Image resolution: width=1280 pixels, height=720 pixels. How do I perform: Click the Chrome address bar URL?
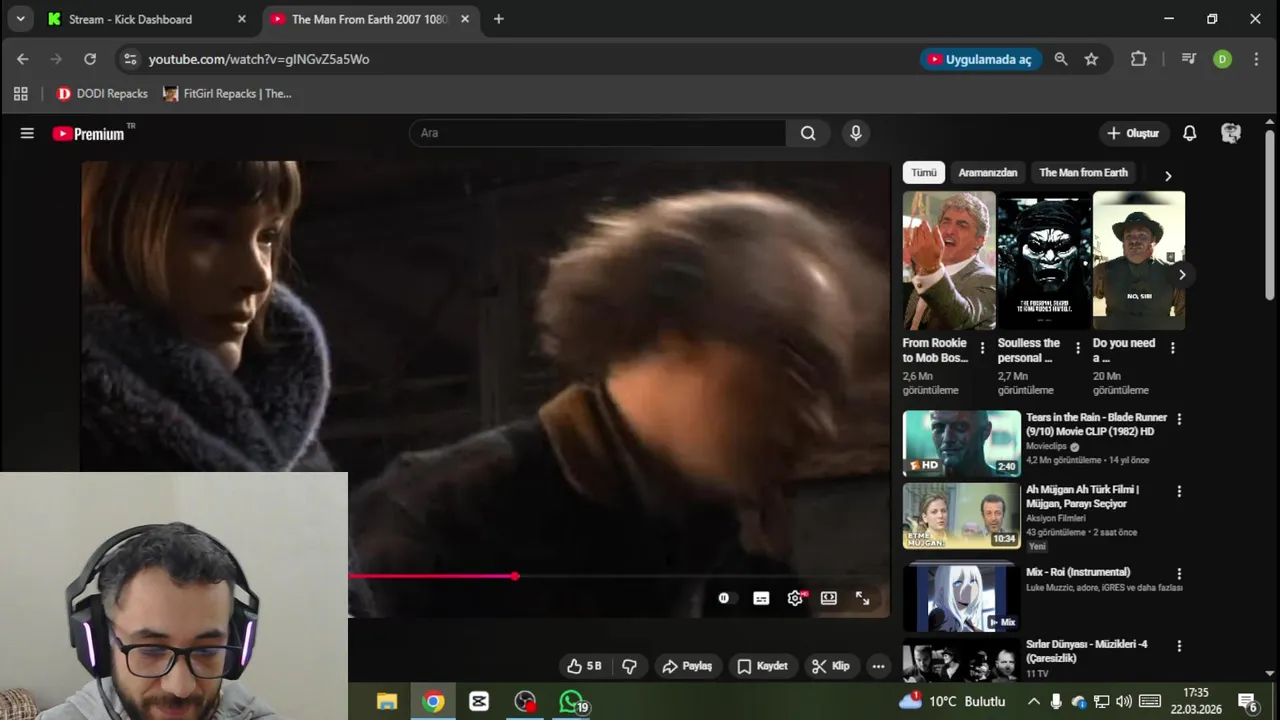(x=259, y=59)
